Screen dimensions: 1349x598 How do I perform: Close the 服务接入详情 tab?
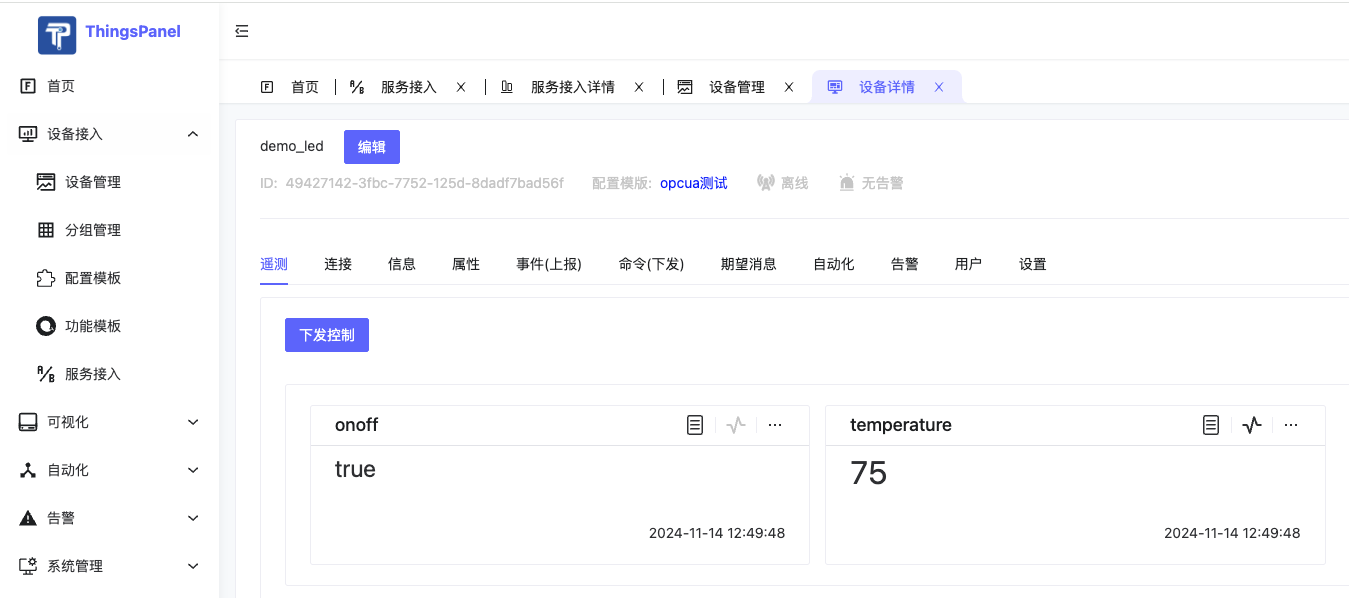[x=639, y=87]
